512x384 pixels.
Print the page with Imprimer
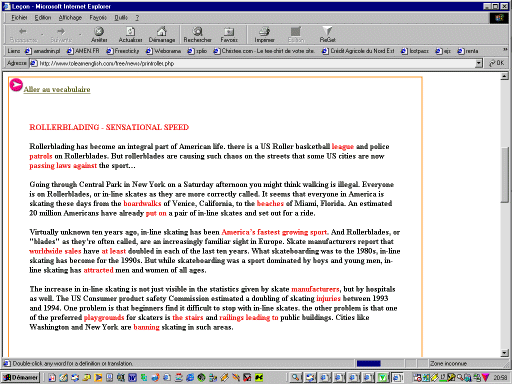[264, 35]
